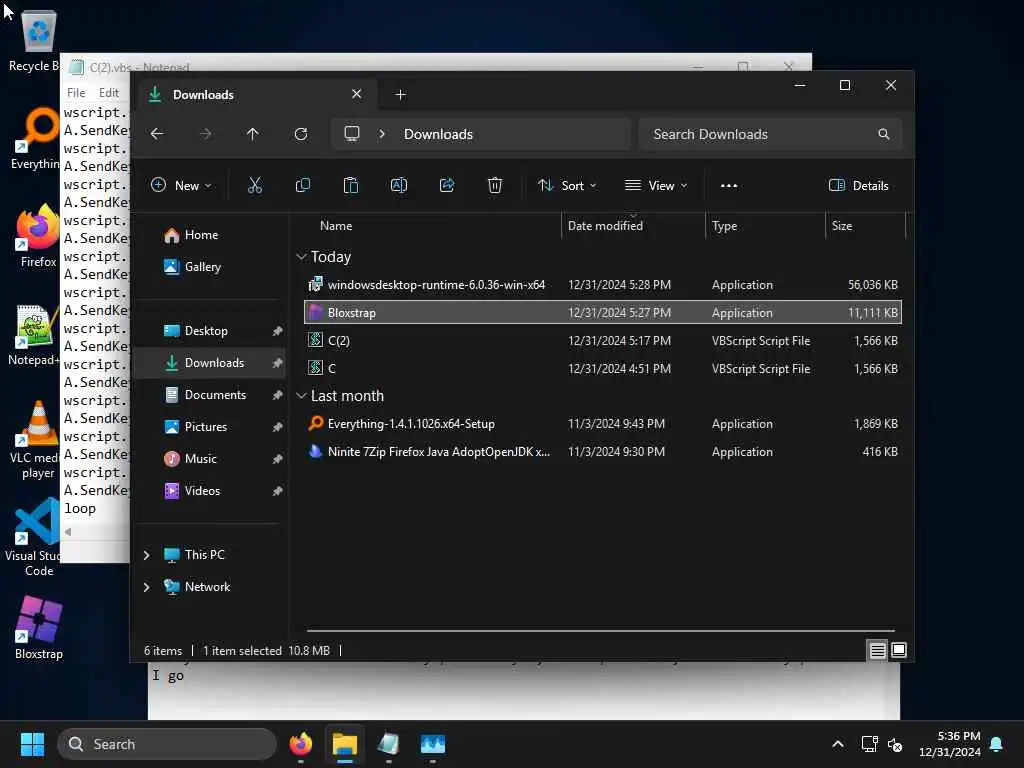
Task: Click the PC icon in address bar
Action: 352,134
